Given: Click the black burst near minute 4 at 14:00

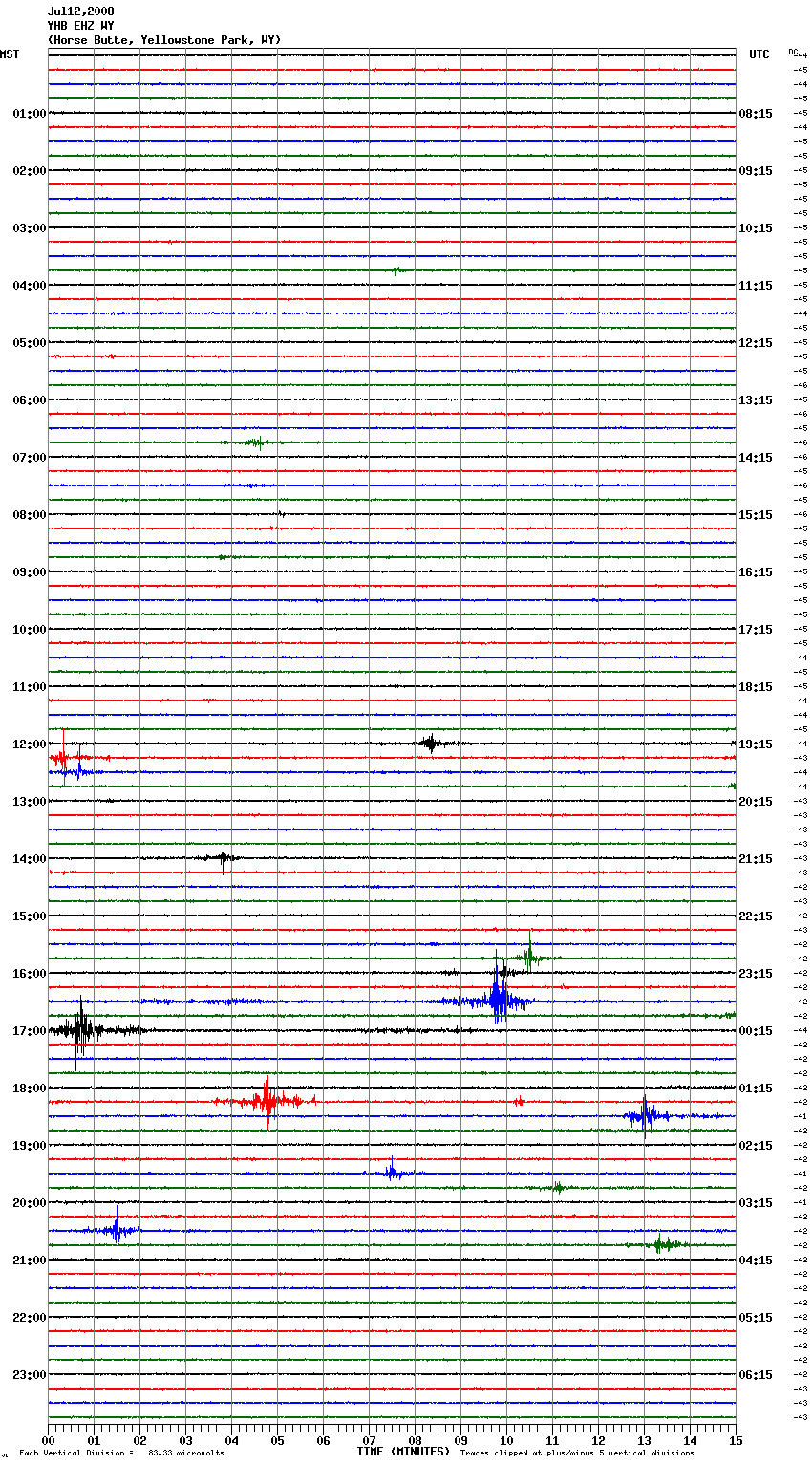Looking at the screenshot, I should tap(223, 858).
